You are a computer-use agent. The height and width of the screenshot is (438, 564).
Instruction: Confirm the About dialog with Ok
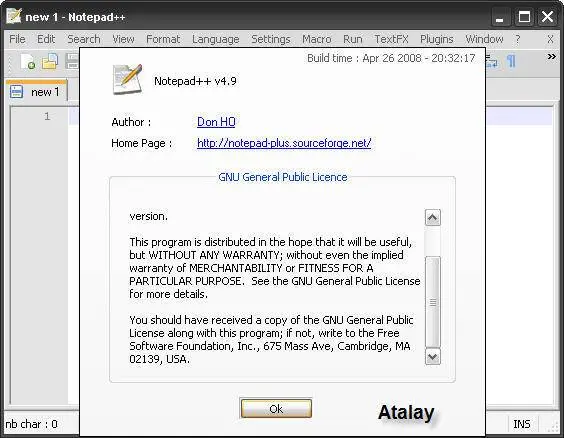[276, 409]
